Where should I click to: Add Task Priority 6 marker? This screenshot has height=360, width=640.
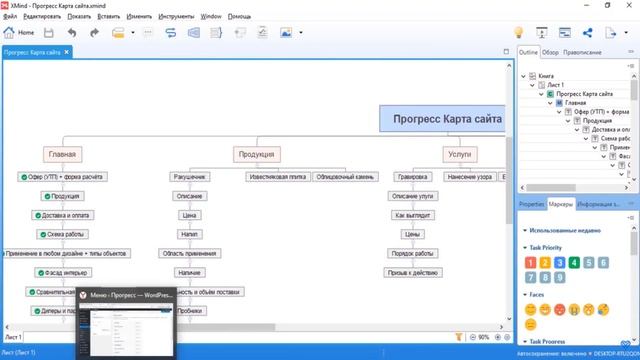[x=603, y=262]
